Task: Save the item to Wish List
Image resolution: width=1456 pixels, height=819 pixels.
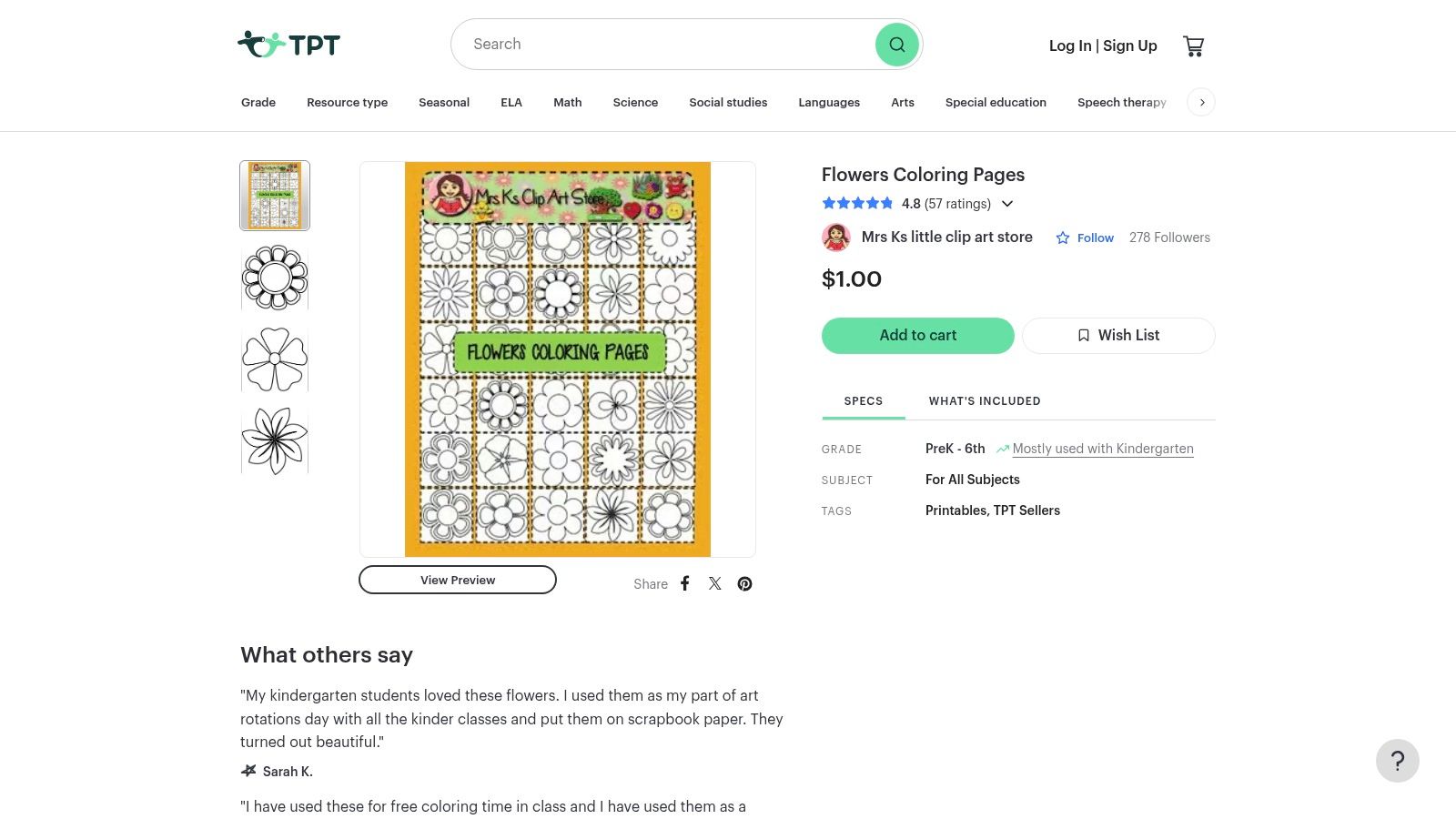Action: point(1118,335)
